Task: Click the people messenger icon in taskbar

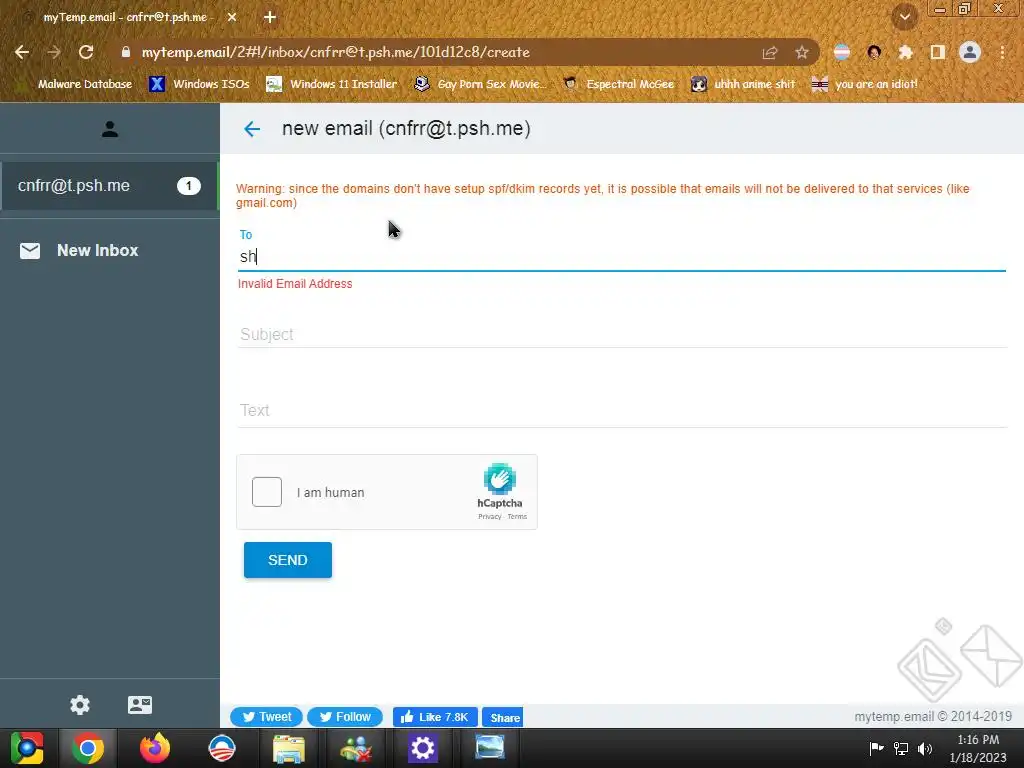Action: click(356, 748)
